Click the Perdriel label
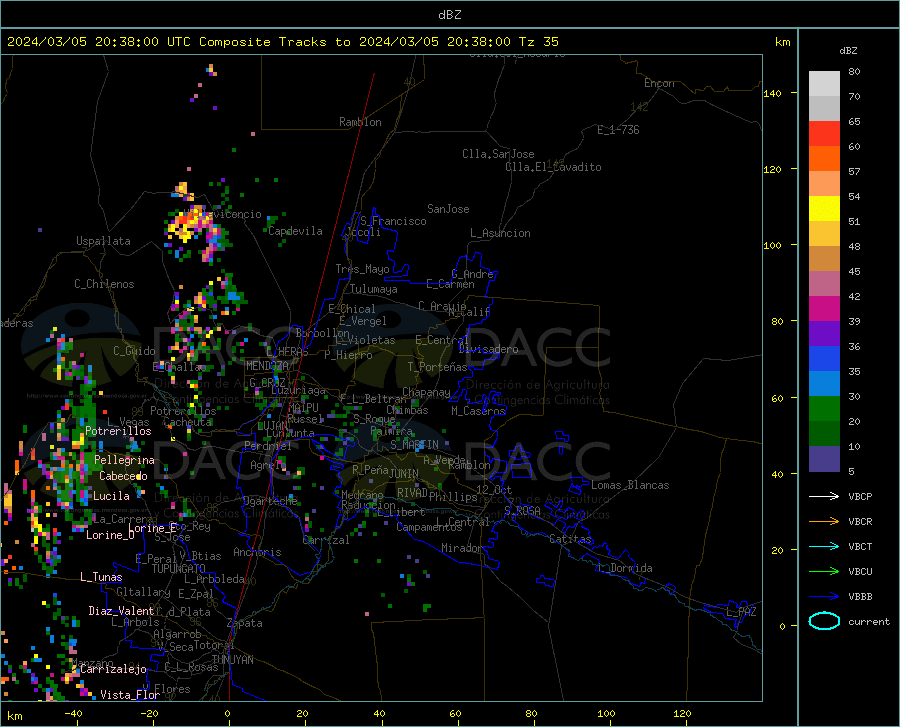900x727 pixels. pyautogui.click(x=268, y=446)
